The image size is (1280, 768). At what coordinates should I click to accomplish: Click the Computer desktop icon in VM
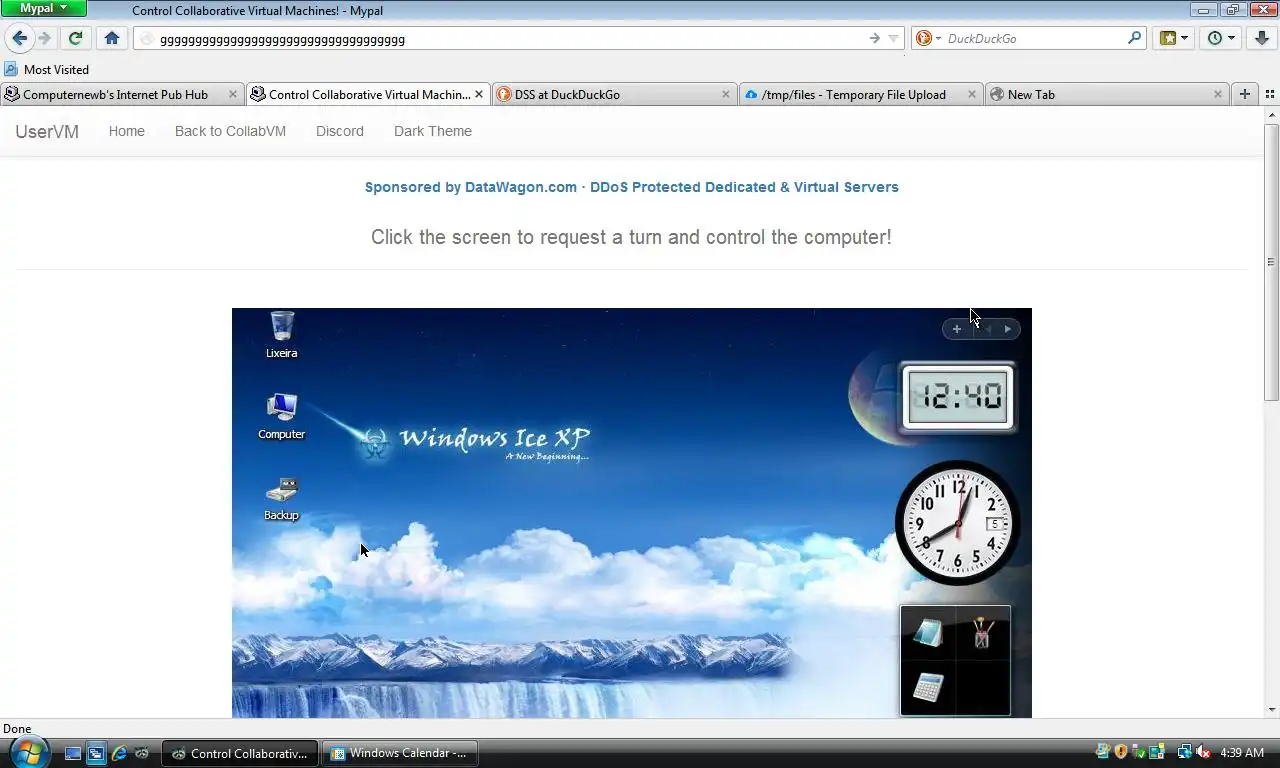click(x=282, y=416)
